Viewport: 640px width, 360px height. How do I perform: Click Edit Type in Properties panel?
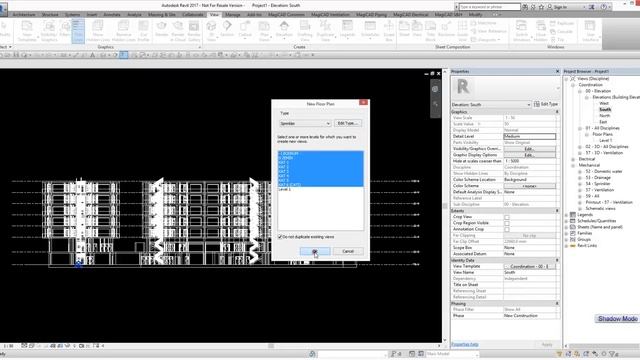(546, 104)
